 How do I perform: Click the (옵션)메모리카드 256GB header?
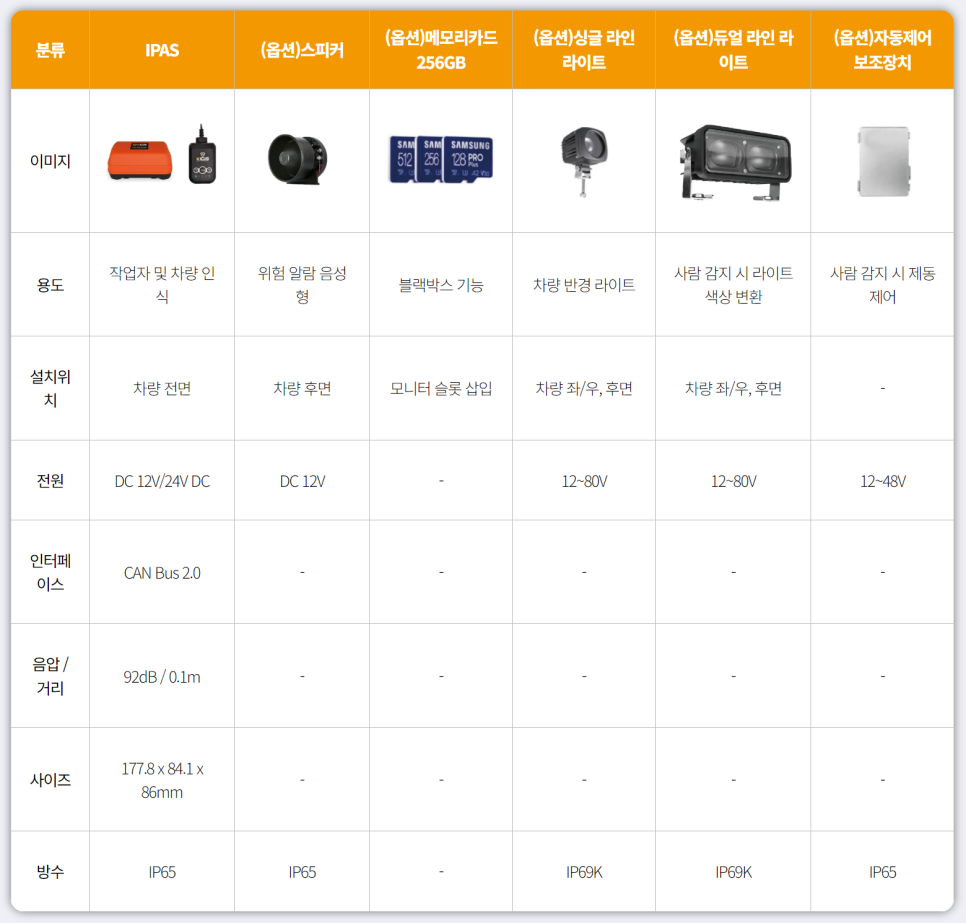(x=441, y=50)
